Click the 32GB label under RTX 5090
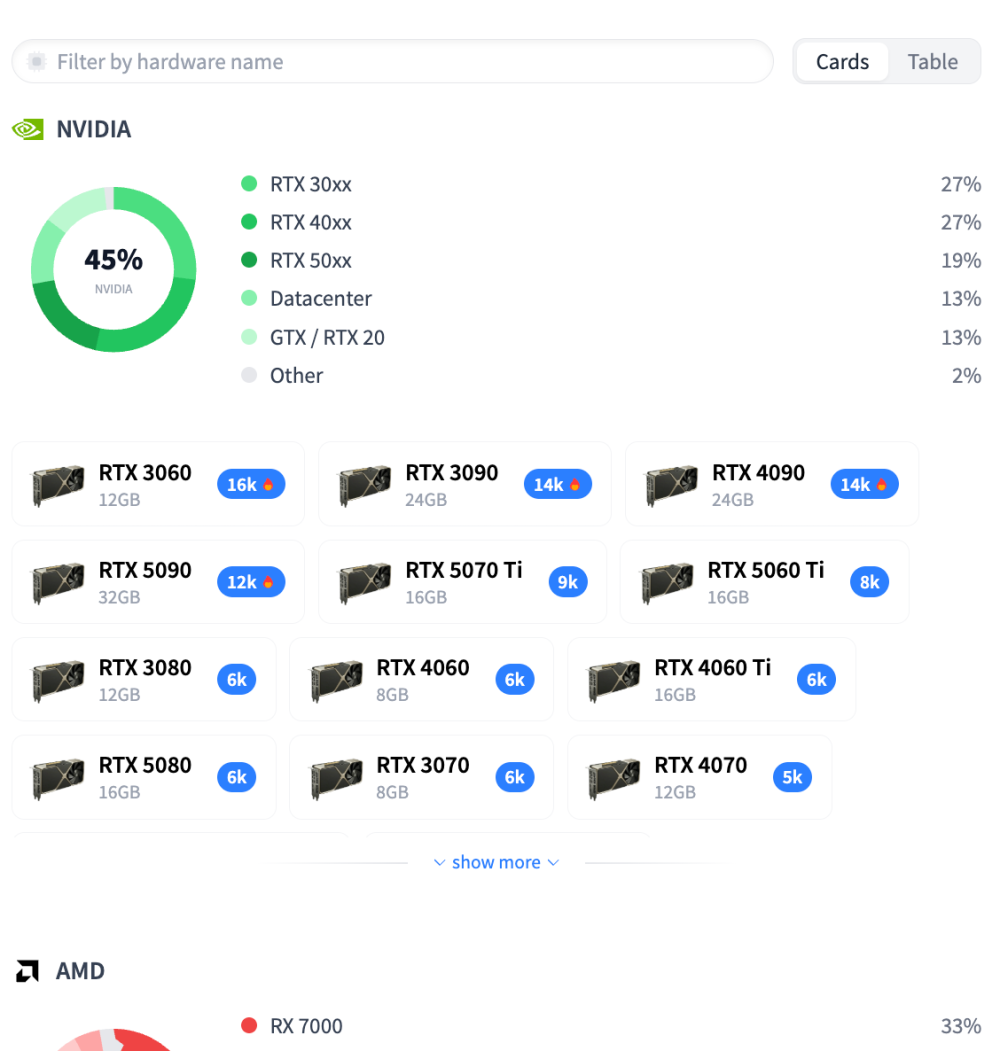Viewport: 1000px width, 1051px height. tap(119, 597)
